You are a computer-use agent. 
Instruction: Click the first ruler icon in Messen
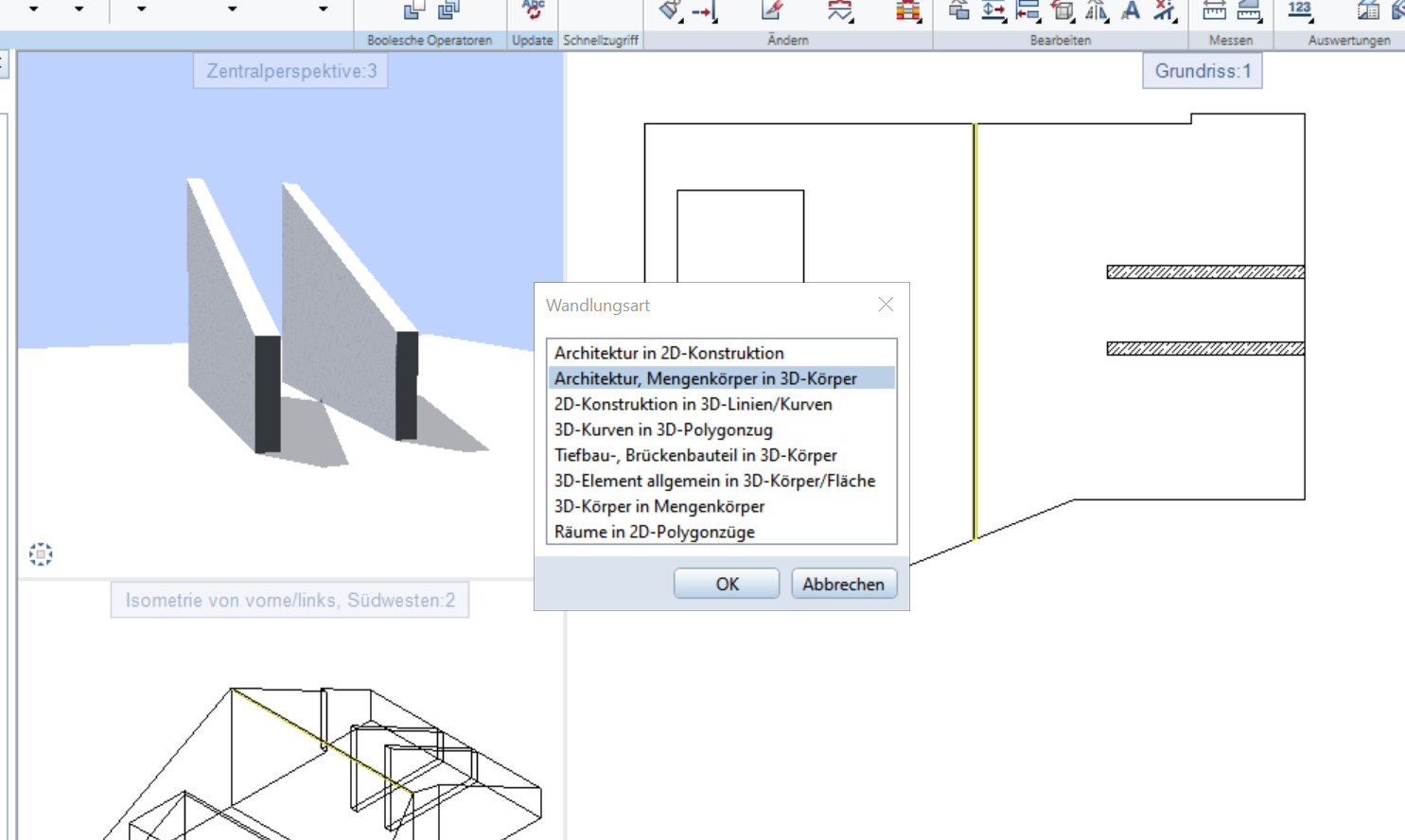pos(1214,10)
